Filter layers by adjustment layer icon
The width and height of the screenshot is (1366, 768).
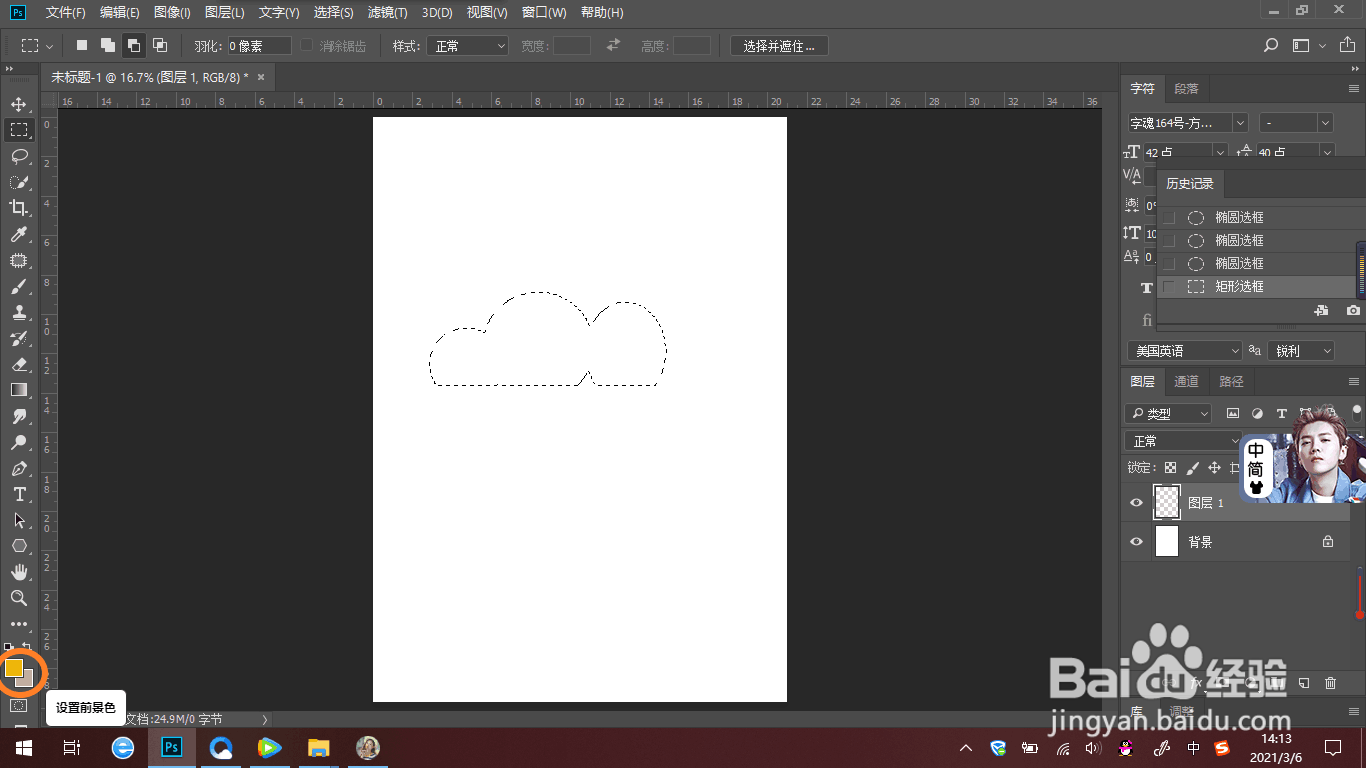point(1257,413)
